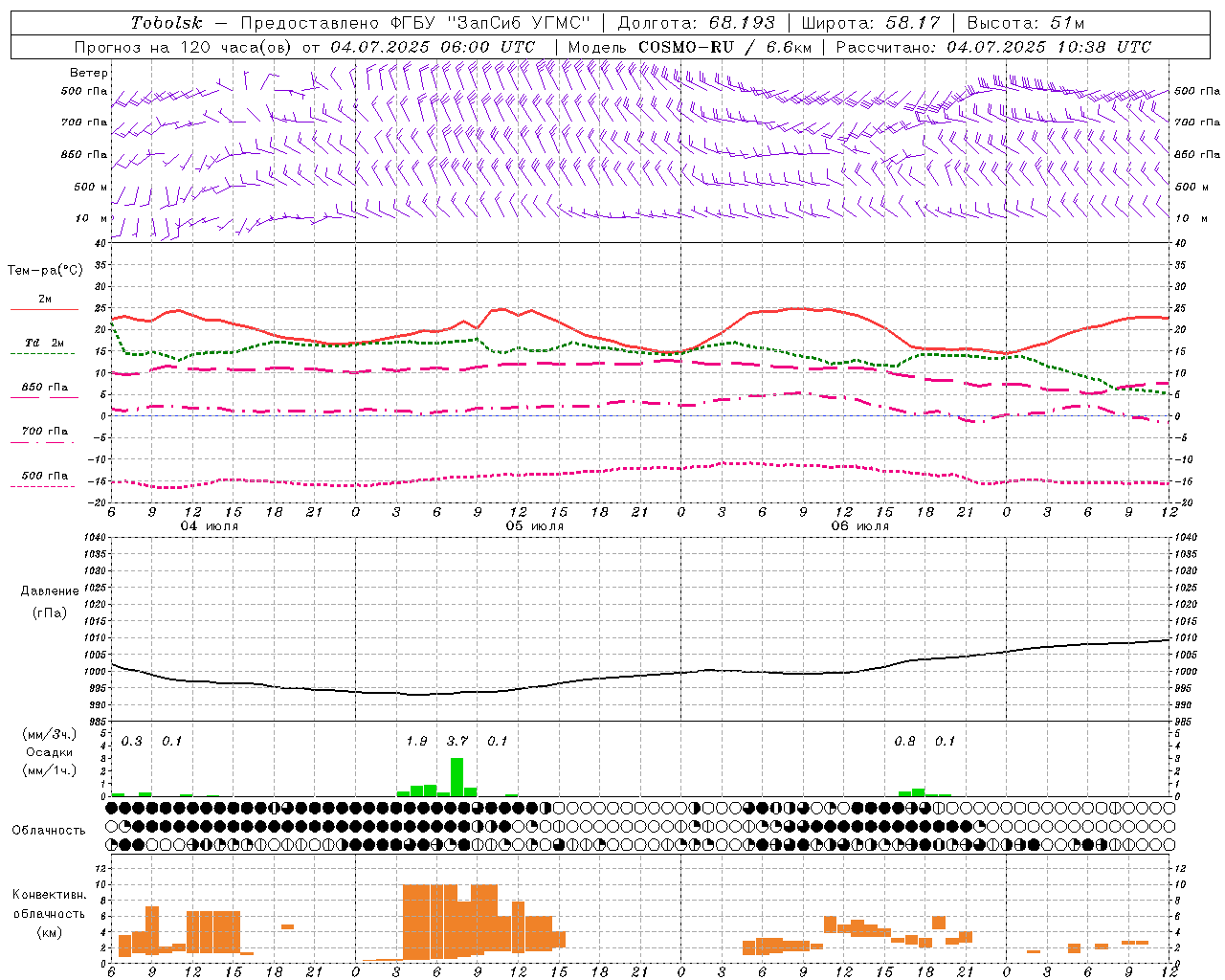Viewport: 1225px width, 980px height.
Task: Click the "Давление" pressure panel label
Action: 50,591
